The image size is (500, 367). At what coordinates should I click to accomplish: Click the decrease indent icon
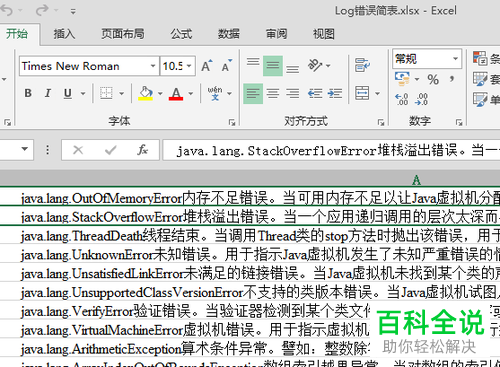coord(315,93)
